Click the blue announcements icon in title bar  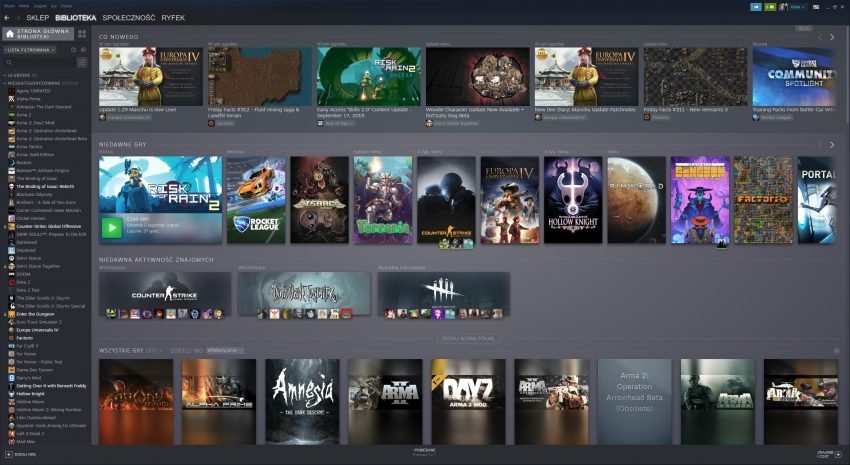(x=756, y=7)
